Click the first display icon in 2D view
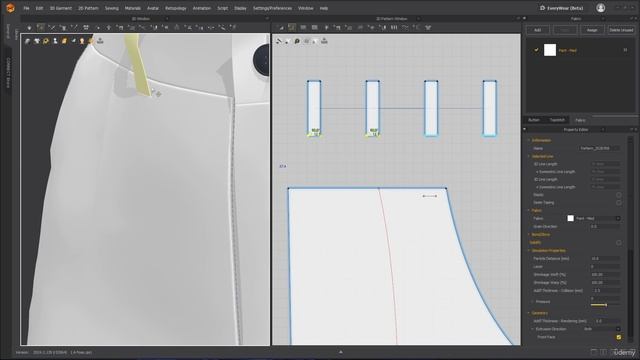This screenshot has height=360, width=640. [x=279, y=41]
